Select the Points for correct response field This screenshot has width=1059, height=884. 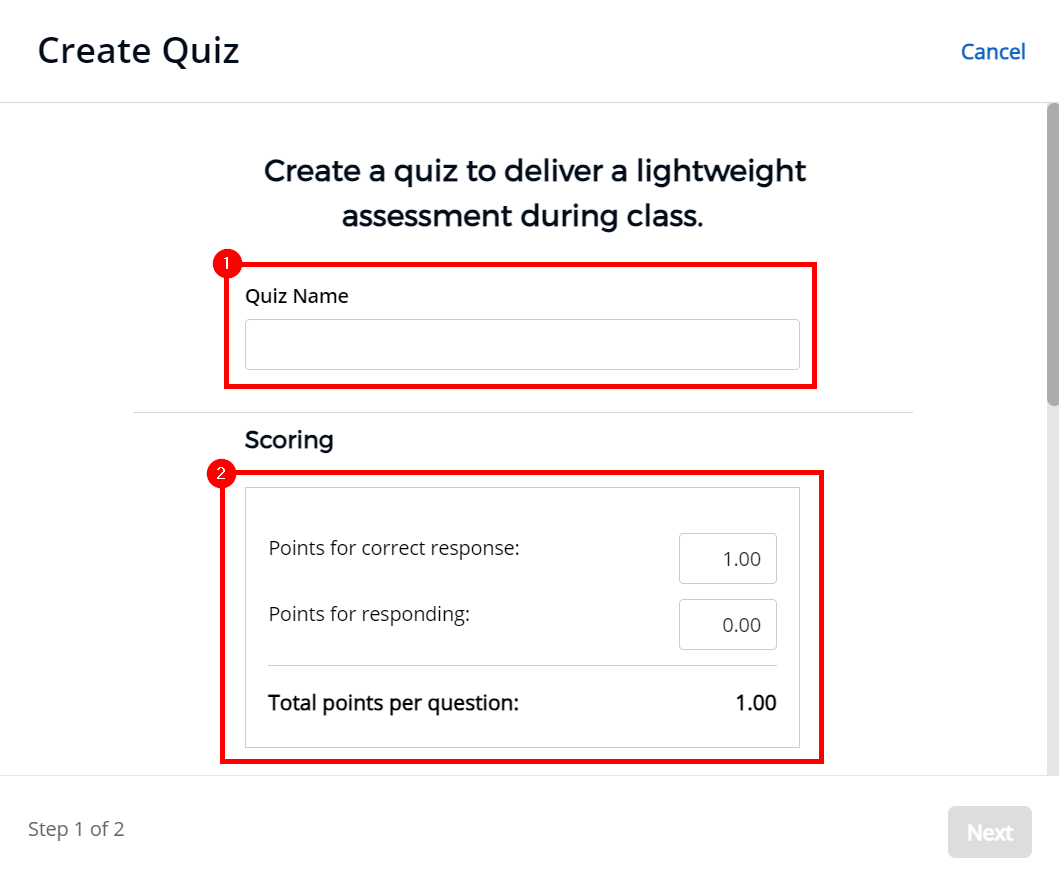[x=728, y=558]
